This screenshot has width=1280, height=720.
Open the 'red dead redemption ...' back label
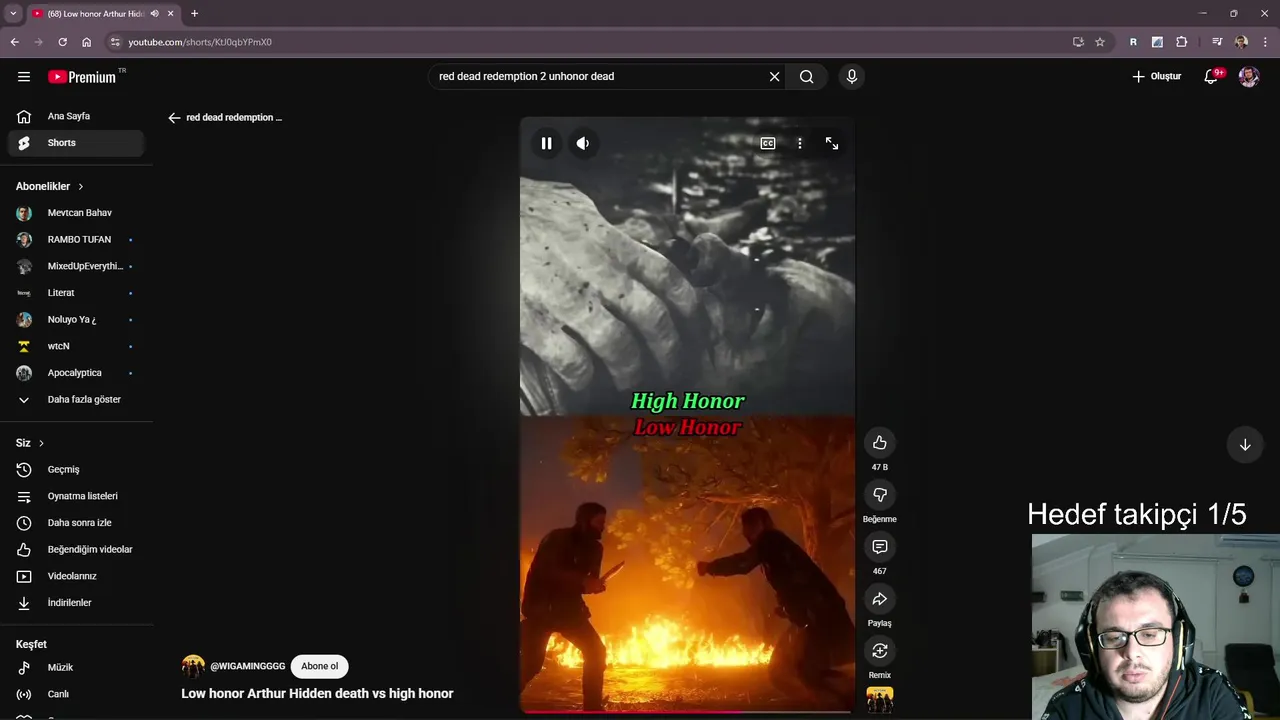tap(234, 117)
